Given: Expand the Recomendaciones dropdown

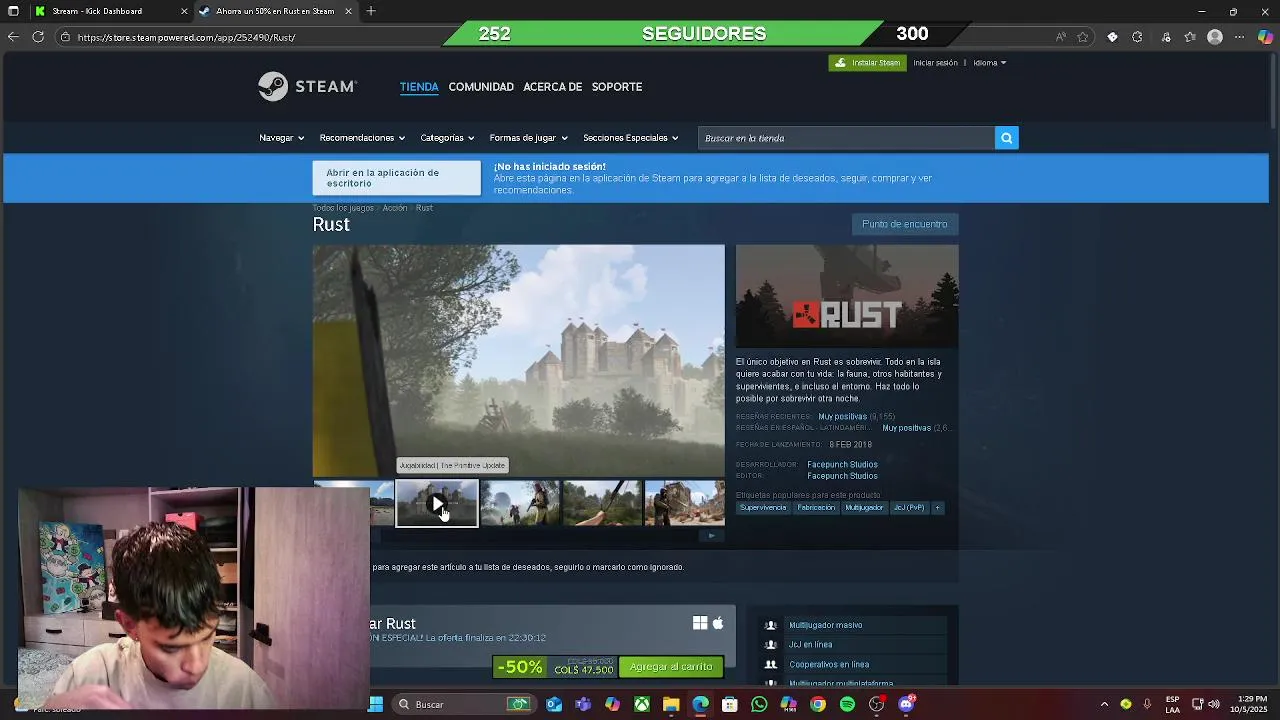Looking at the screenshot, I should tap(362, 138).
